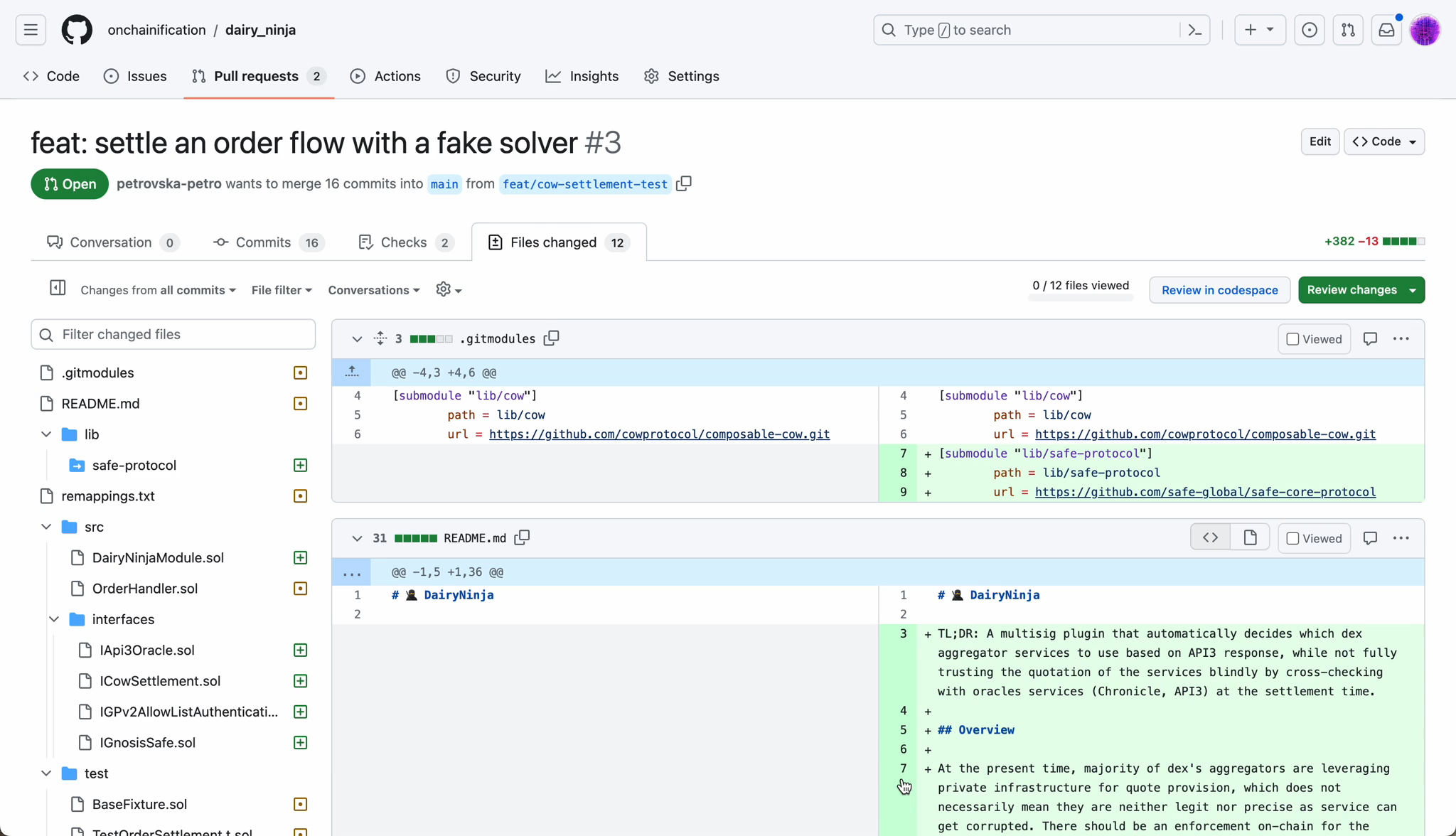Open pull requests shortcut icon in header
Screen dimensions: 1456x836
(x=1348, y=30)
